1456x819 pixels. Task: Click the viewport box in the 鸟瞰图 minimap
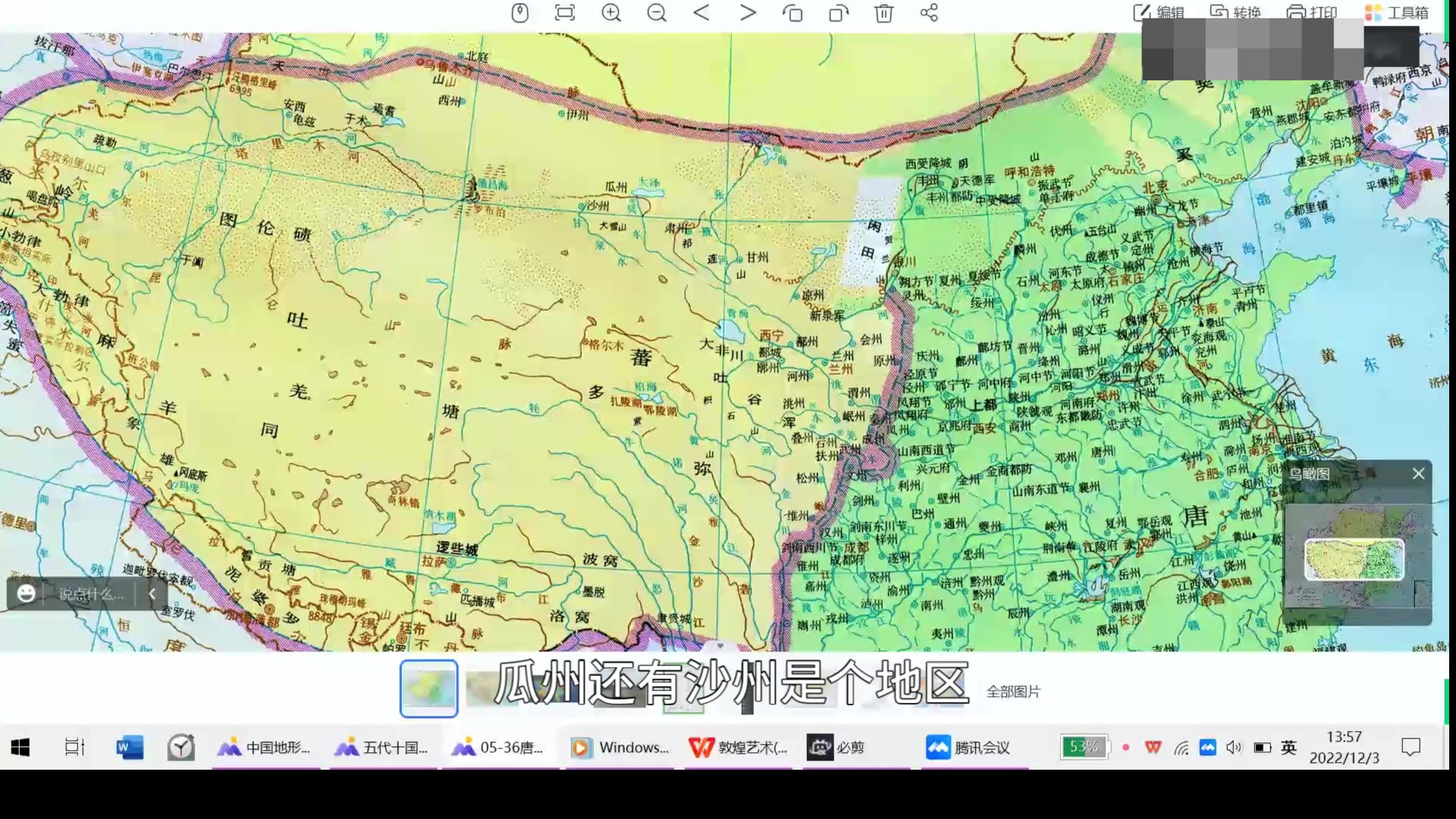pos(1354,559)
